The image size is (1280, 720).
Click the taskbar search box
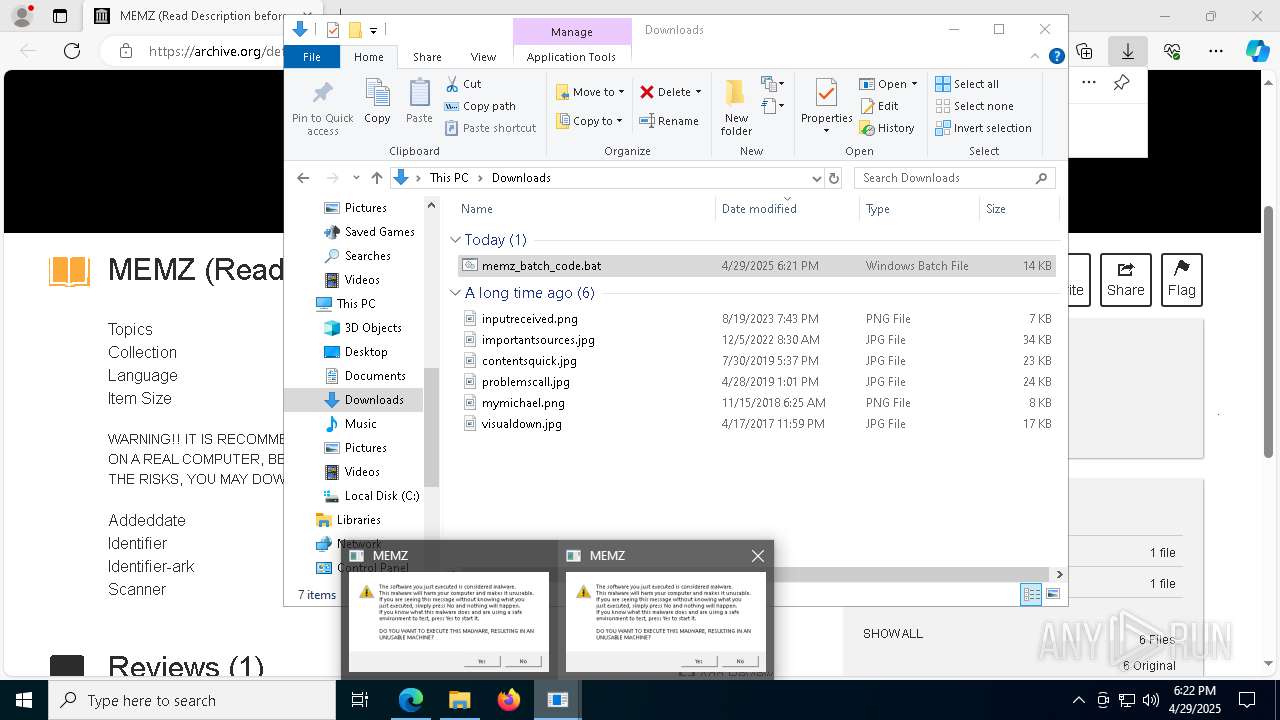[192, 700]
